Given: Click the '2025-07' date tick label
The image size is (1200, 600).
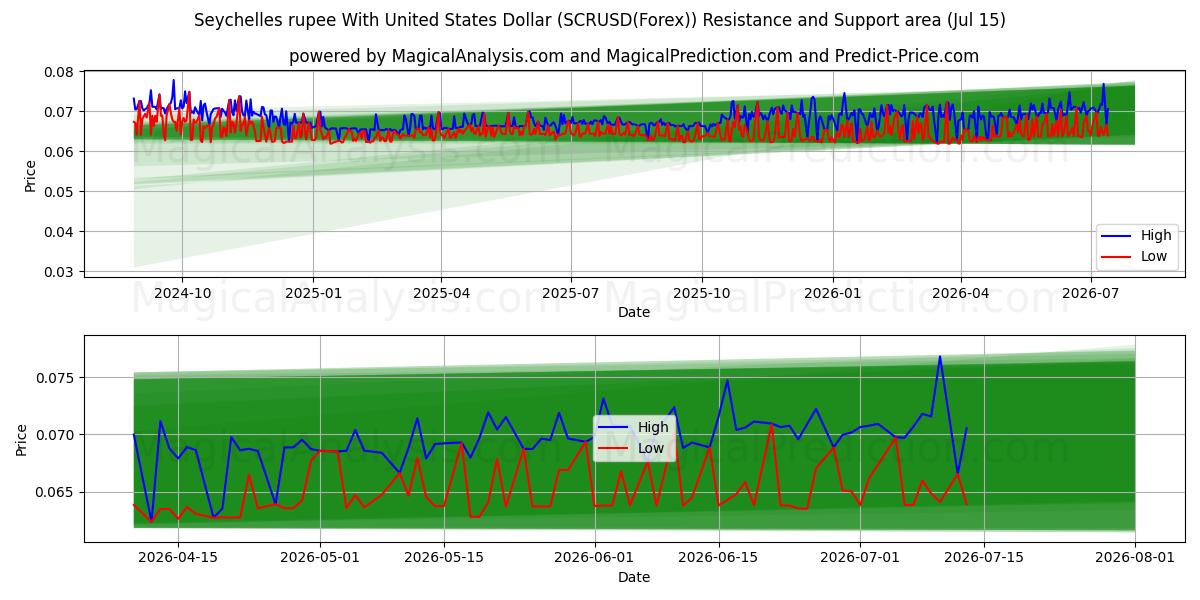Looking at the screenshot, I should [x=571, y=293].
